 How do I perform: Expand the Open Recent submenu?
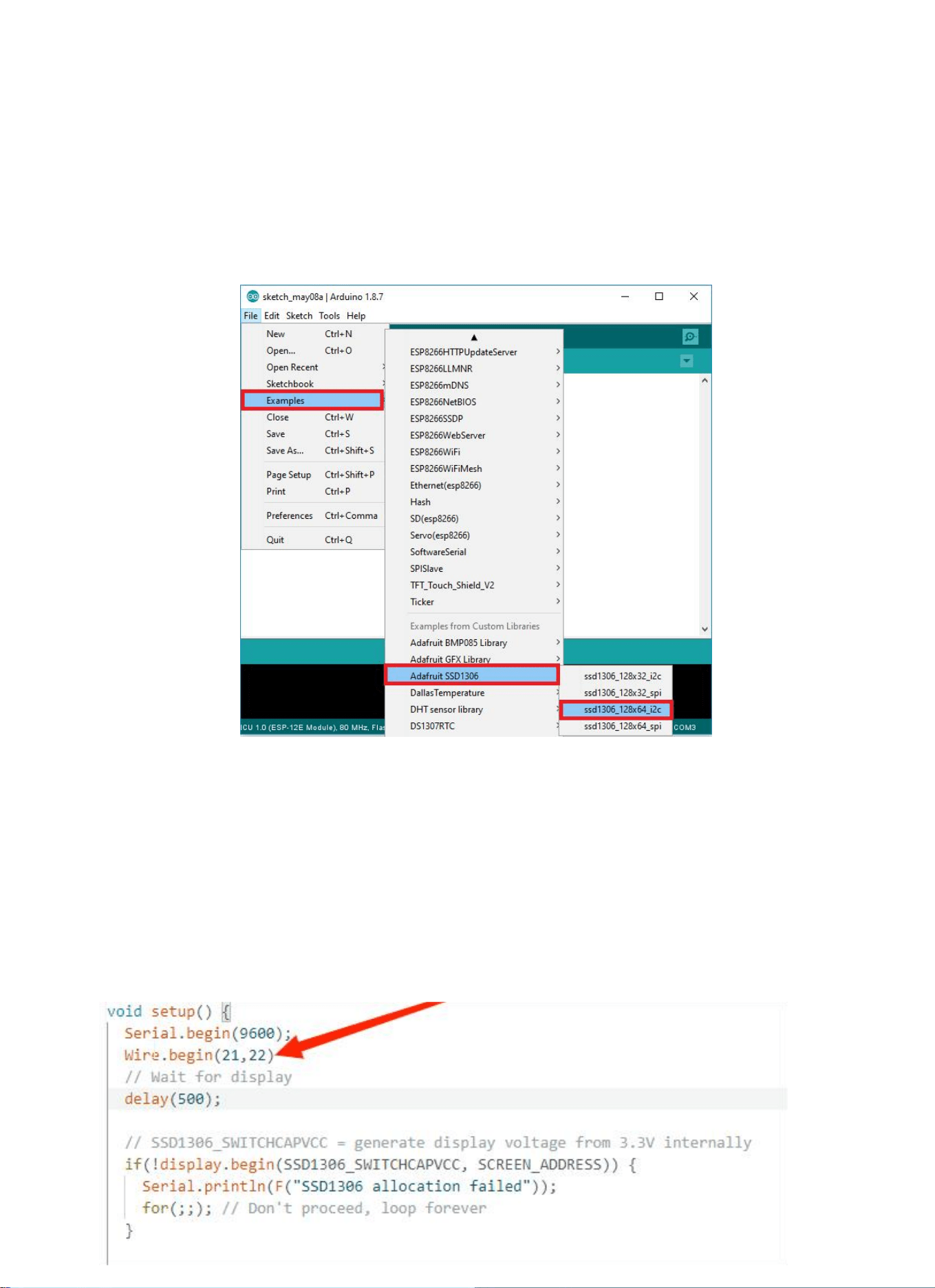[x=313, y=367]
